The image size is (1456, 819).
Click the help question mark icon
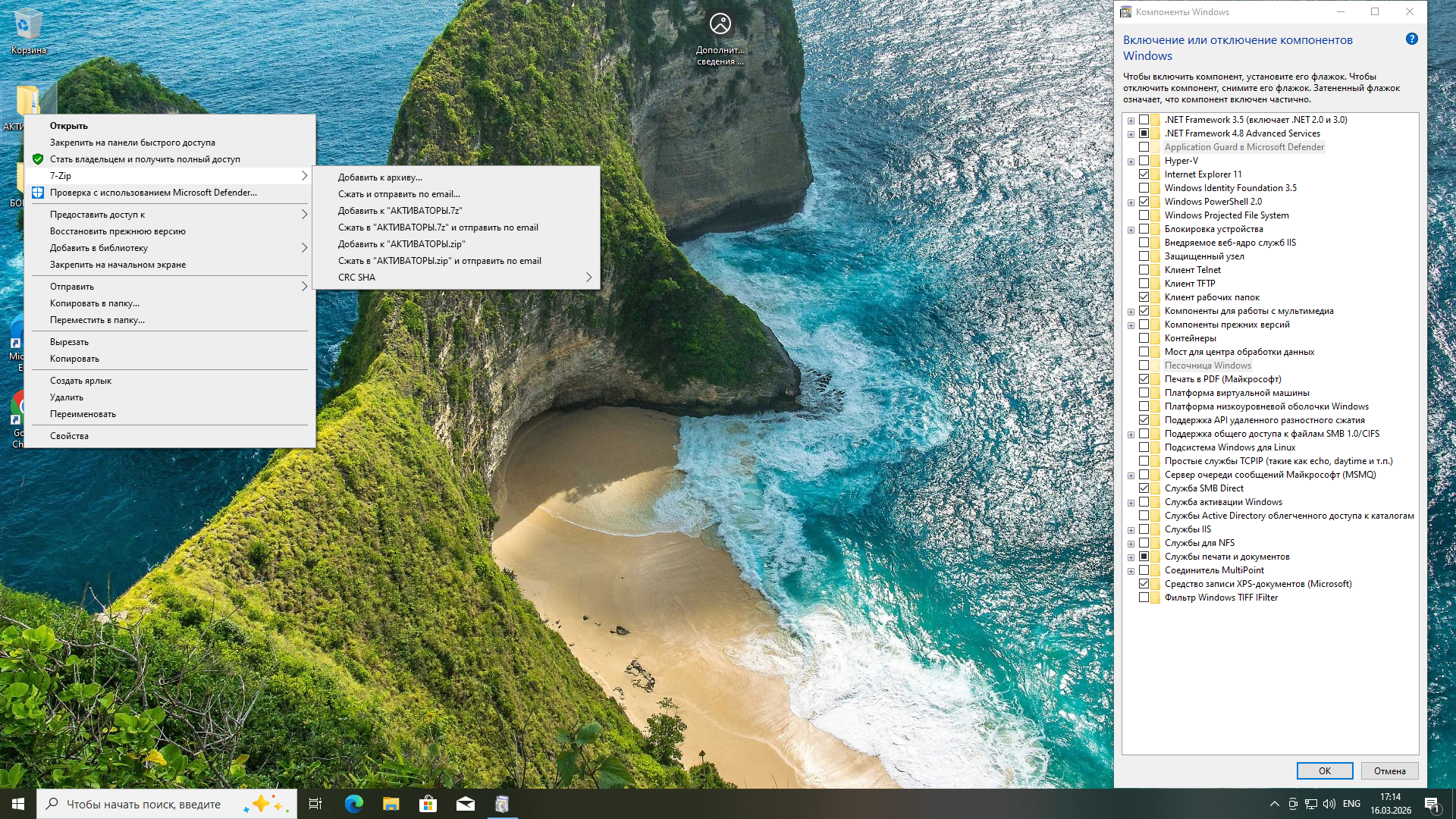tap(1411, 39)
